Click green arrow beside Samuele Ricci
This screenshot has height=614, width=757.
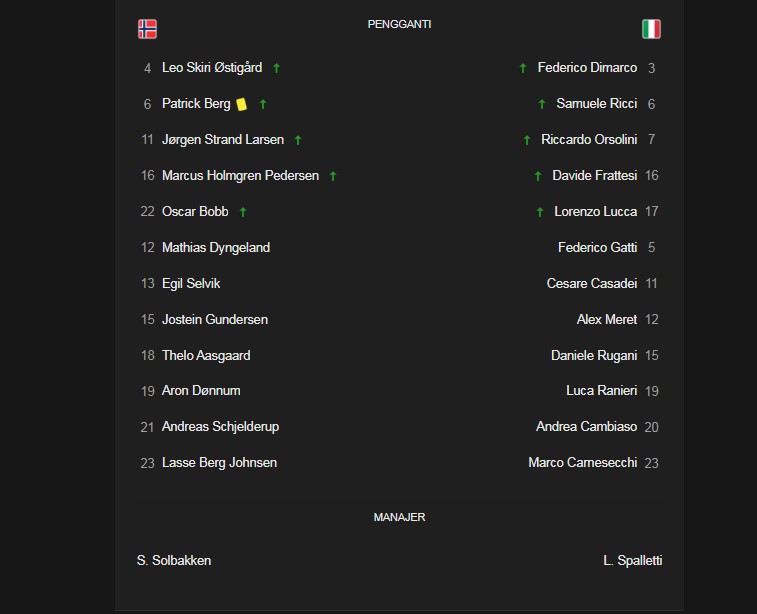point(542,104)
